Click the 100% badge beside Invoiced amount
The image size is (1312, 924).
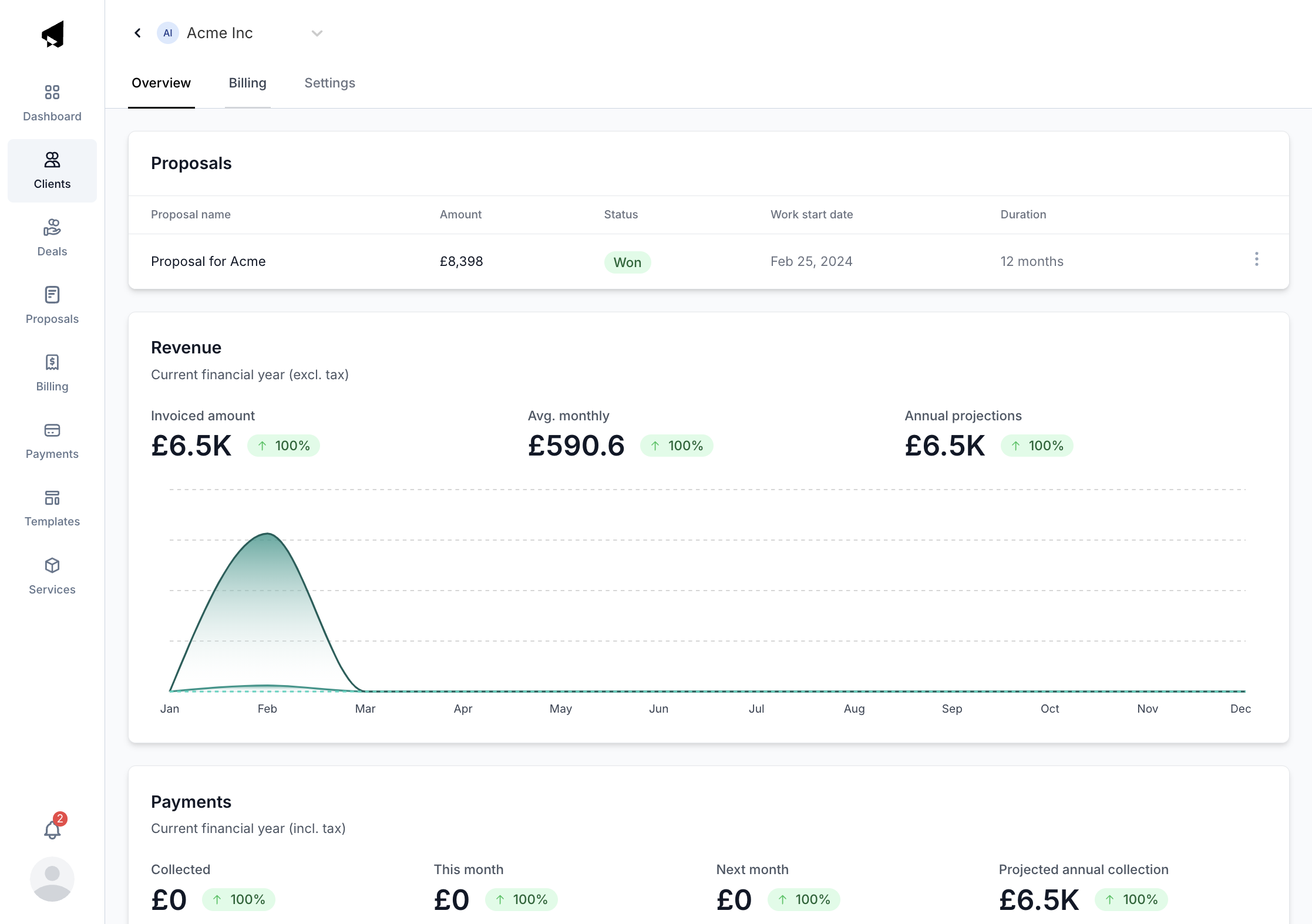(x=283, y=446)
